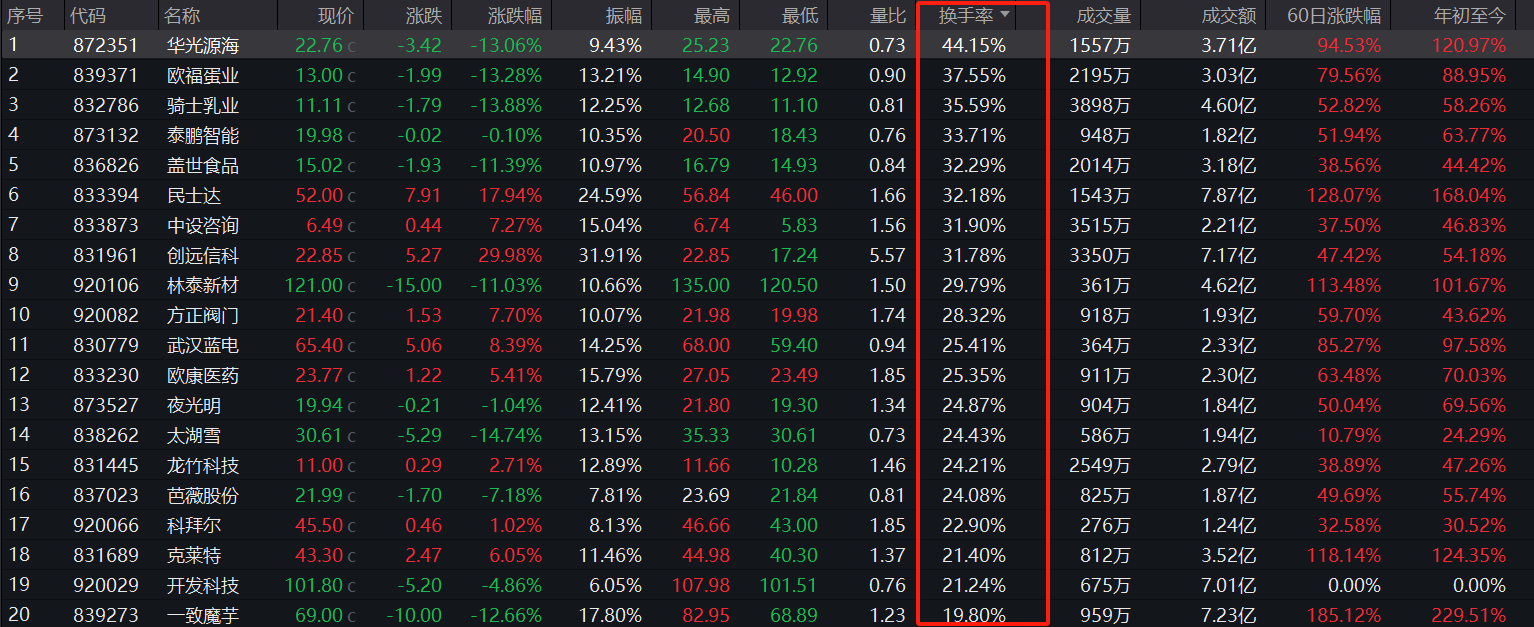
Task: Click the 185.12% 60-day change cell
Action: (1345, 615)
